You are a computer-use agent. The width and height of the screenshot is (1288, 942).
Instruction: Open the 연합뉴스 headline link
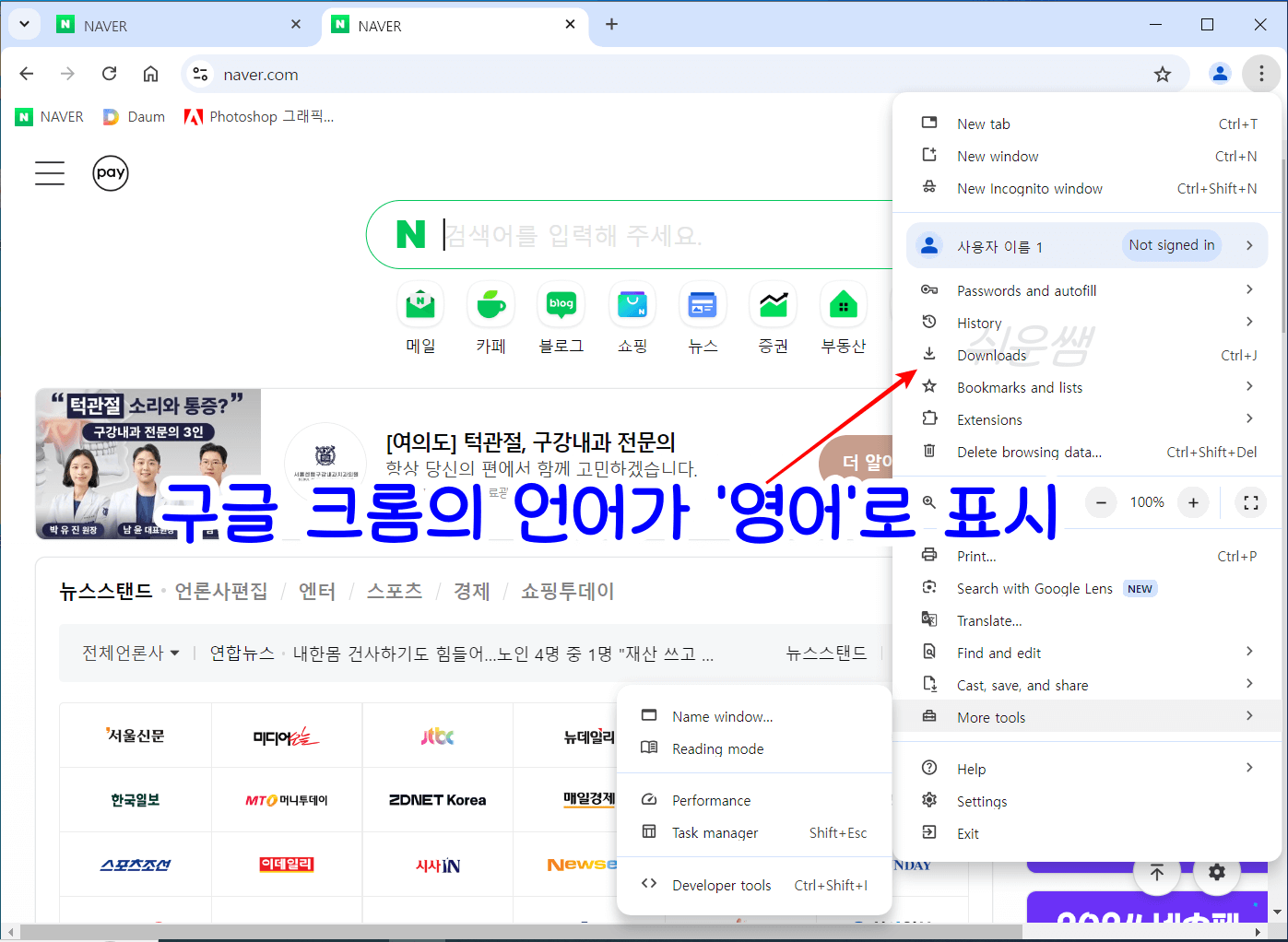[242, 653]
